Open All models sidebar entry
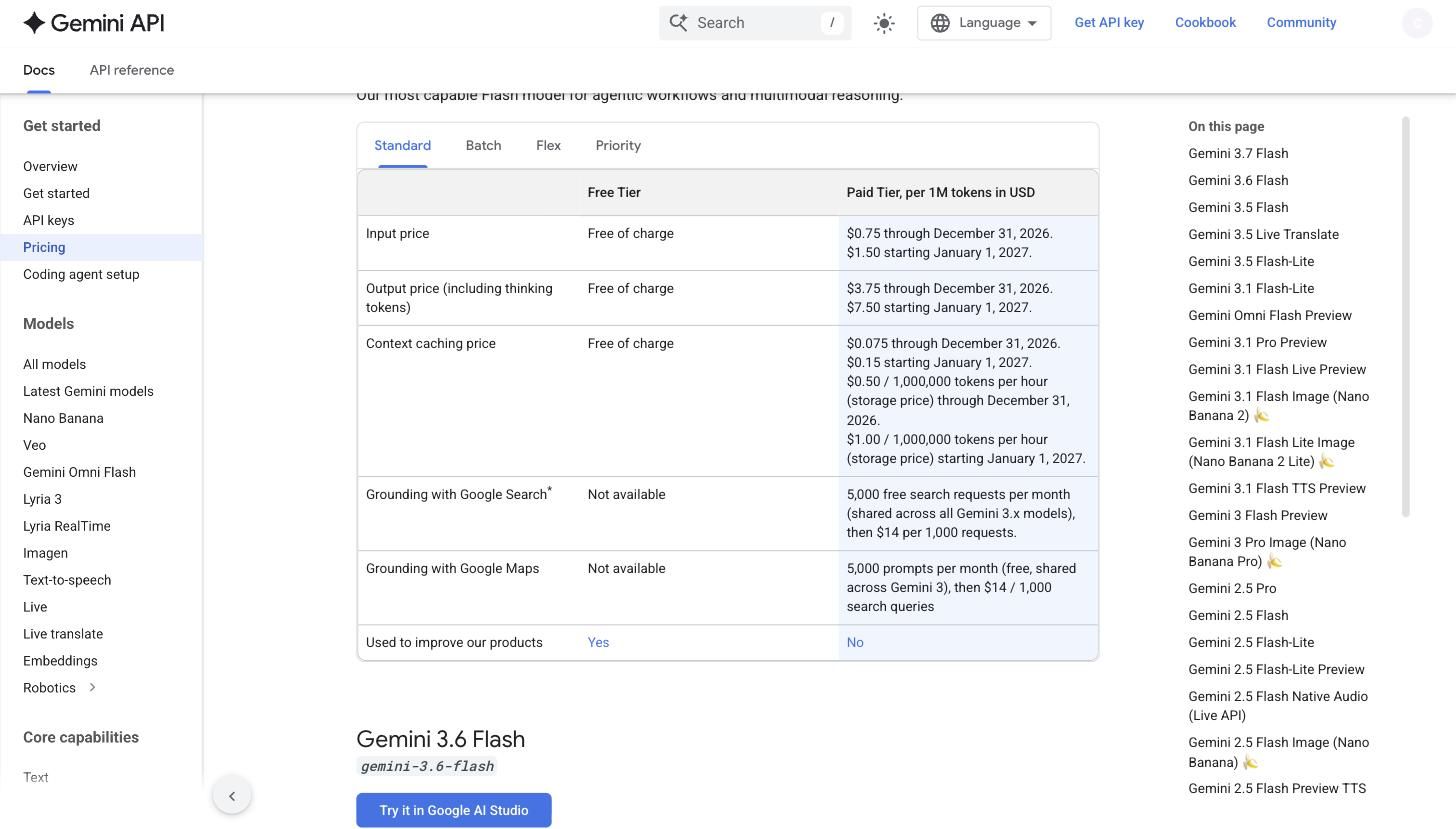This screenshot has width=1456, height=829. [55, 364]
